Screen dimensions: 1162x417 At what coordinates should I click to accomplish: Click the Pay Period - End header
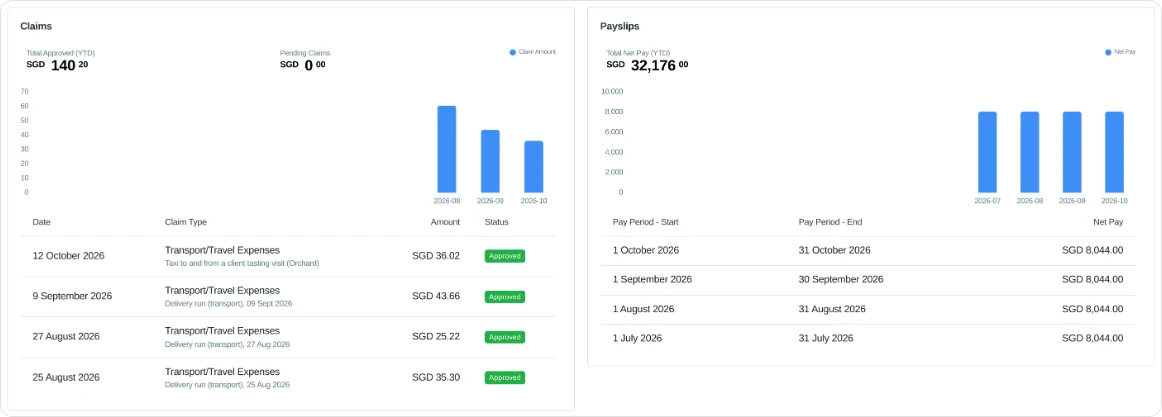tap(830, 222)
